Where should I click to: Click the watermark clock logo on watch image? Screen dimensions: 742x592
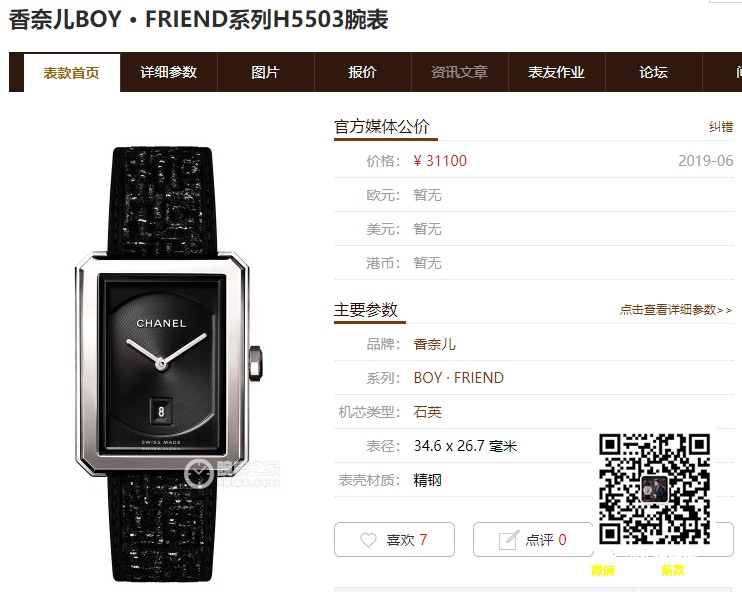click(x=198, y=473)
